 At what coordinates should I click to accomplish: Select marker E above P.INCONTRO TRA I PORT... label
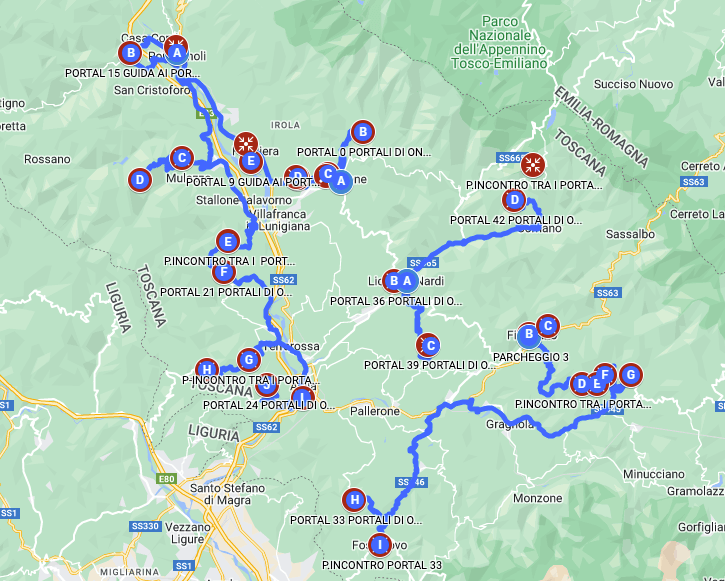[227, 241]
